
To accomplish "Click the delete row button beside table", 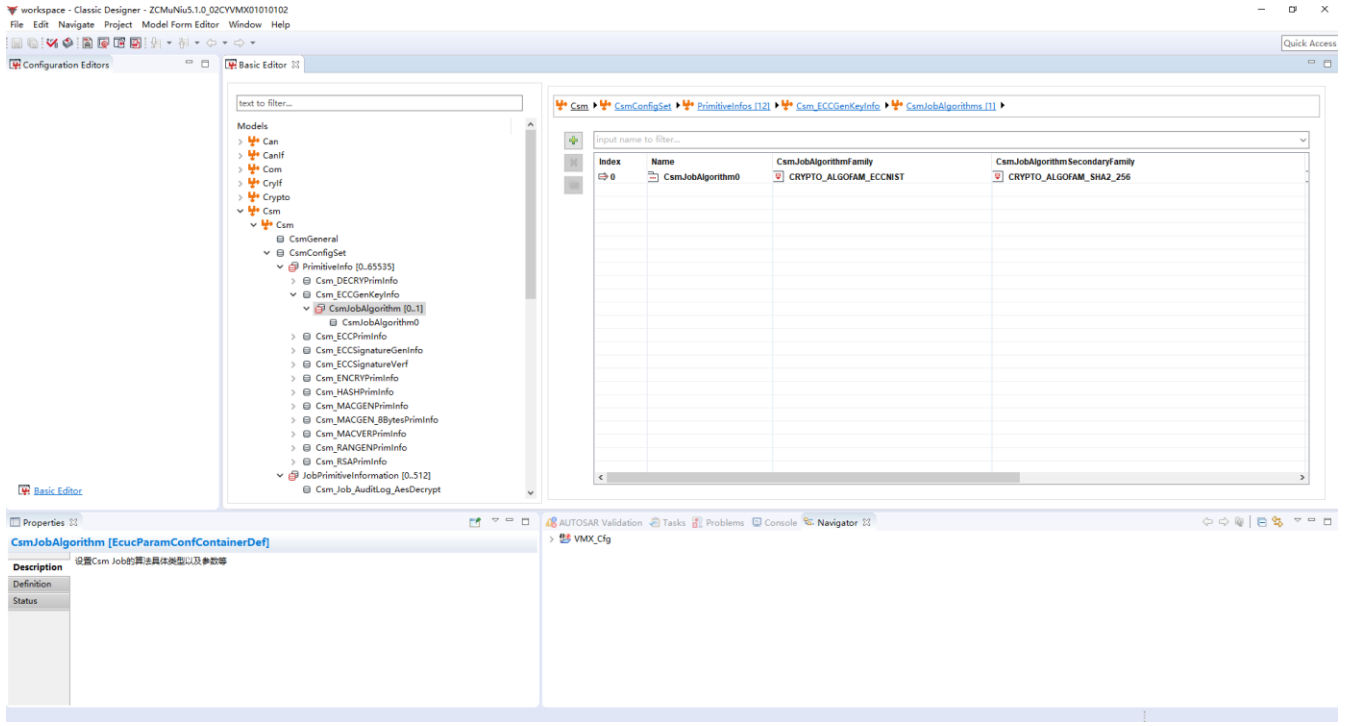I will (573, 163).
